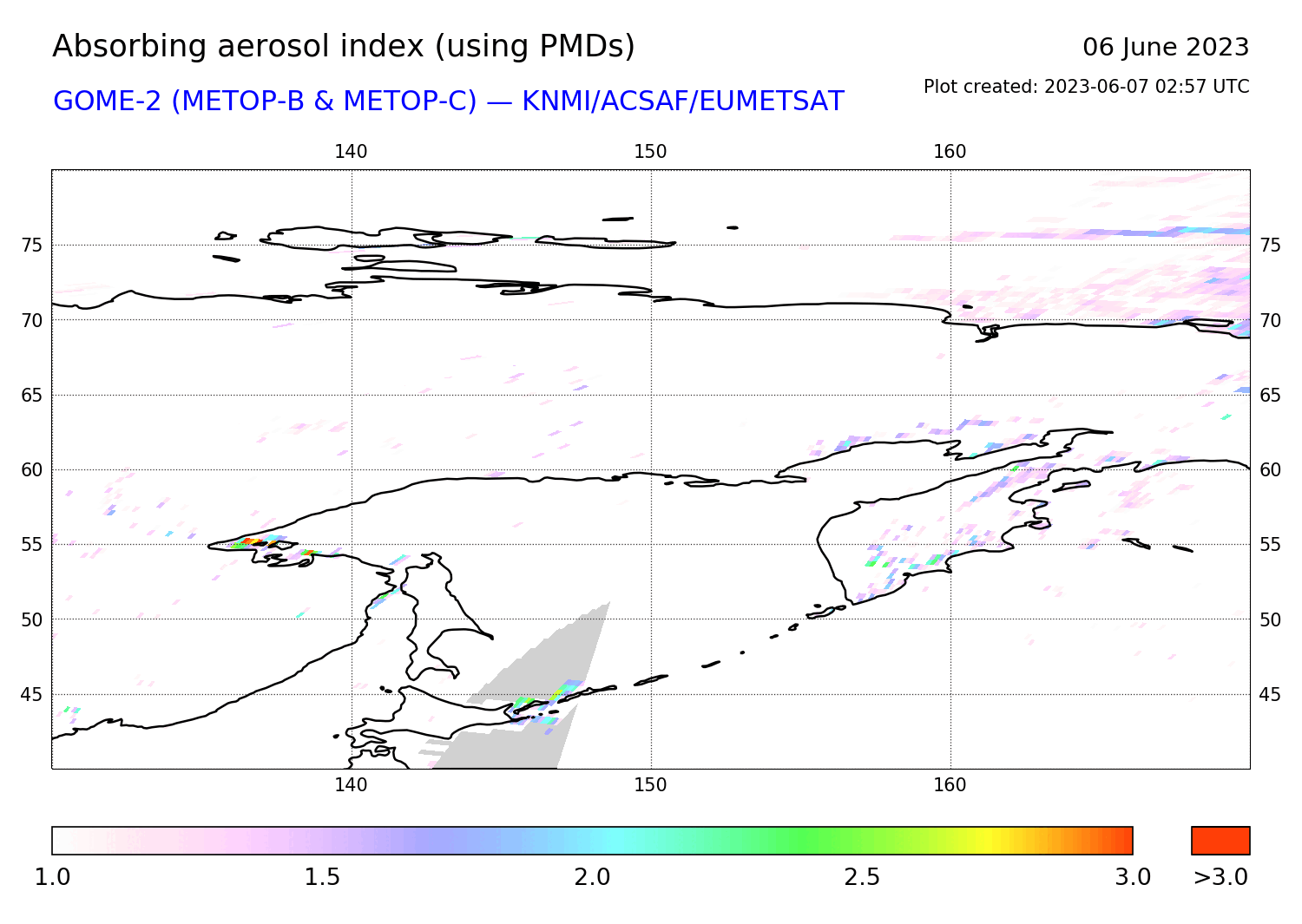Screen dimensions: 1302x924
Task: Click the right latitude label 75
Action: click(1270, 246)
